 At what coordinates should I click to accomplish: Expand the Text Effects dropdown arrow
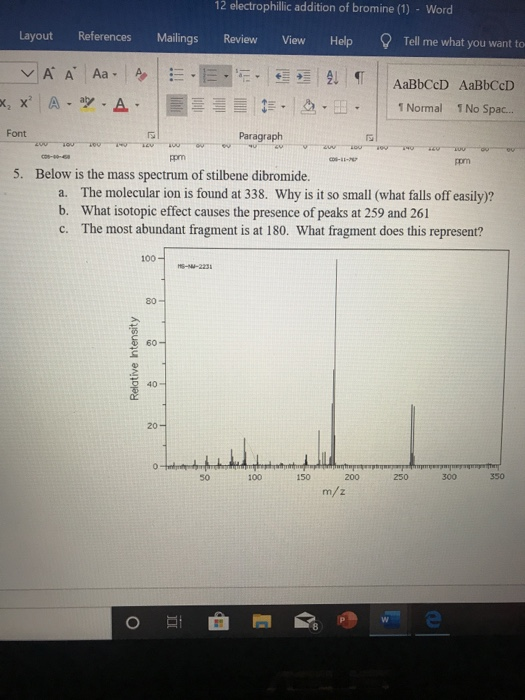(69, 105)
